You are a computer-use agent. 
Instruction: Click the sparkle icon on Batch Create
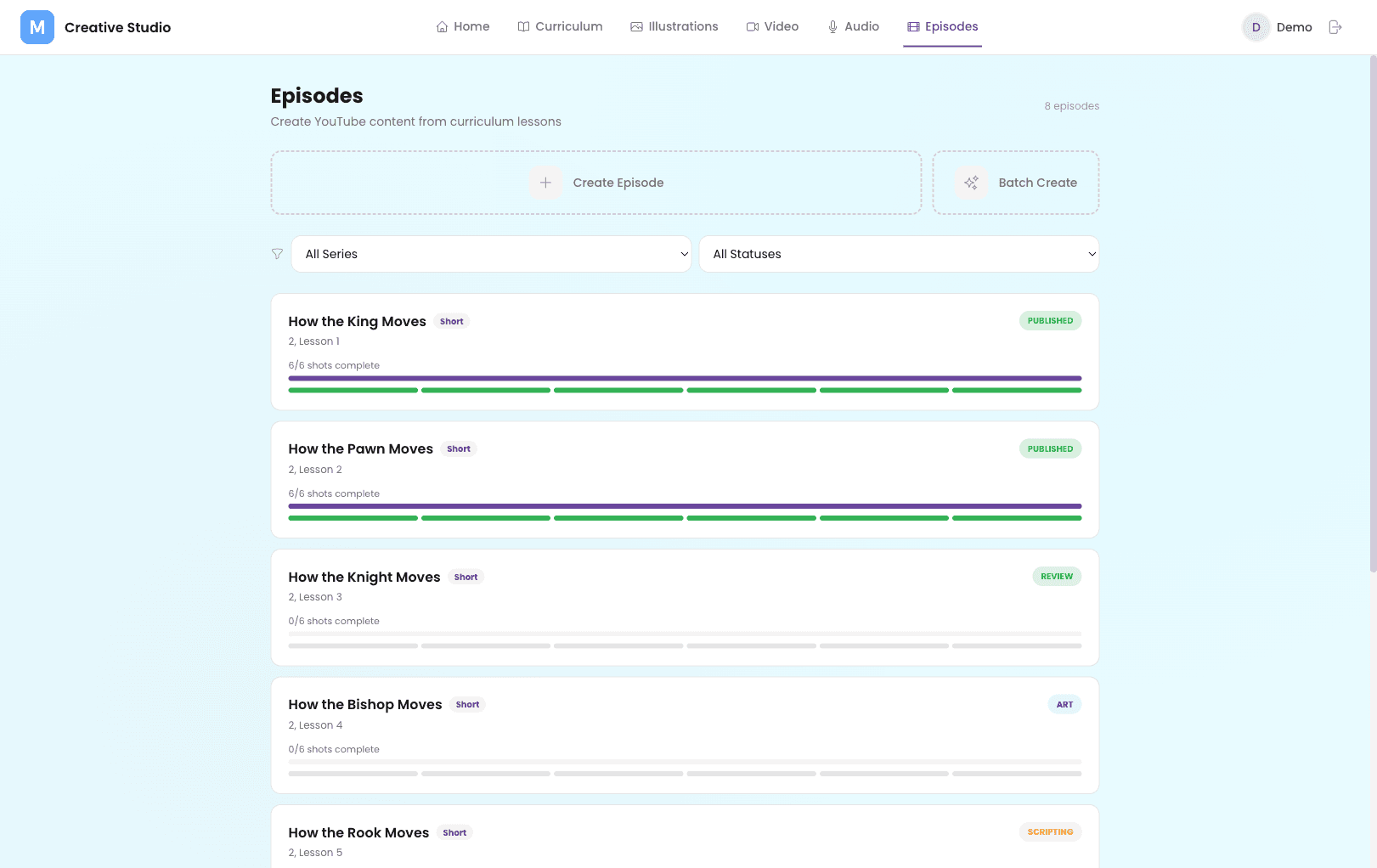tap(971, 183)
